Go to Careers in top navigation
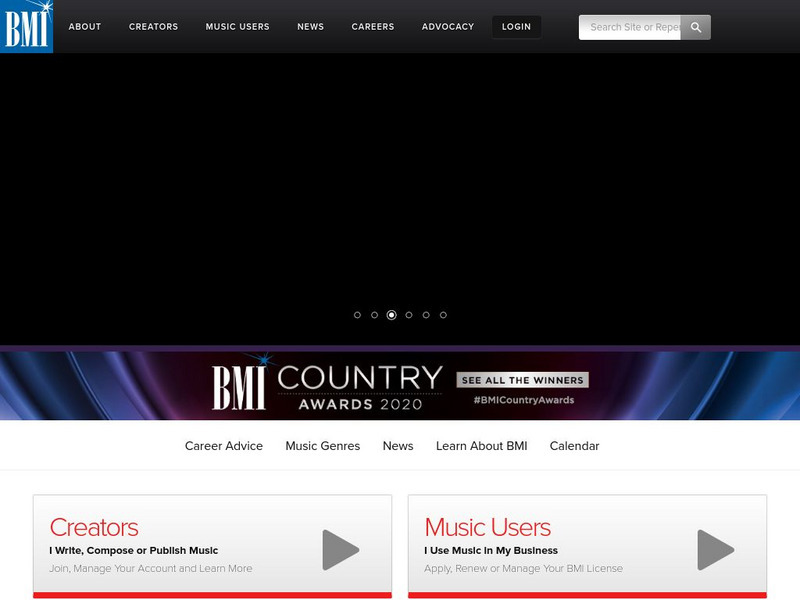 tap(372, 27)
